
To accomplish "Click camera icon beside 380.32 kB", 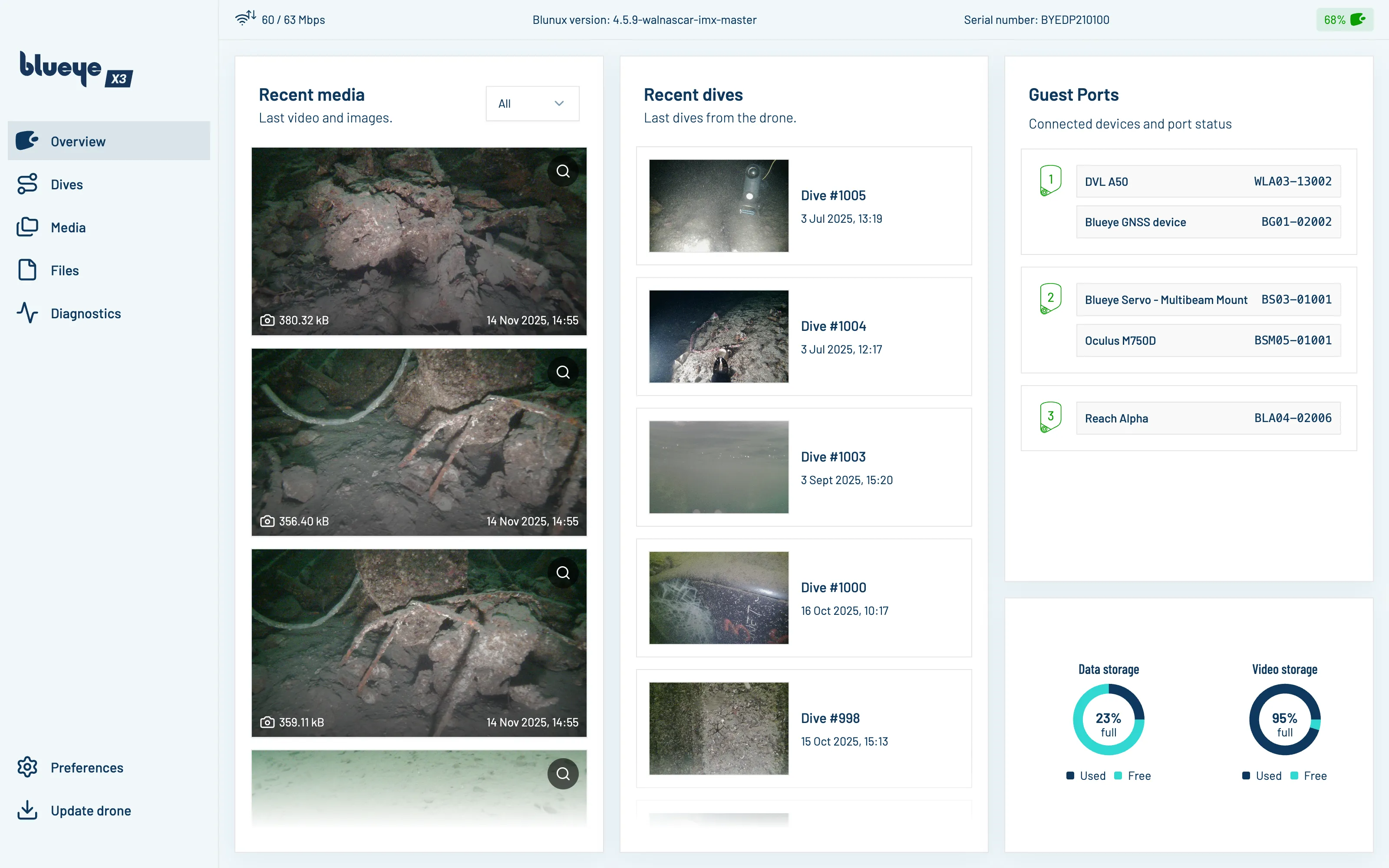I will (267, 320).
